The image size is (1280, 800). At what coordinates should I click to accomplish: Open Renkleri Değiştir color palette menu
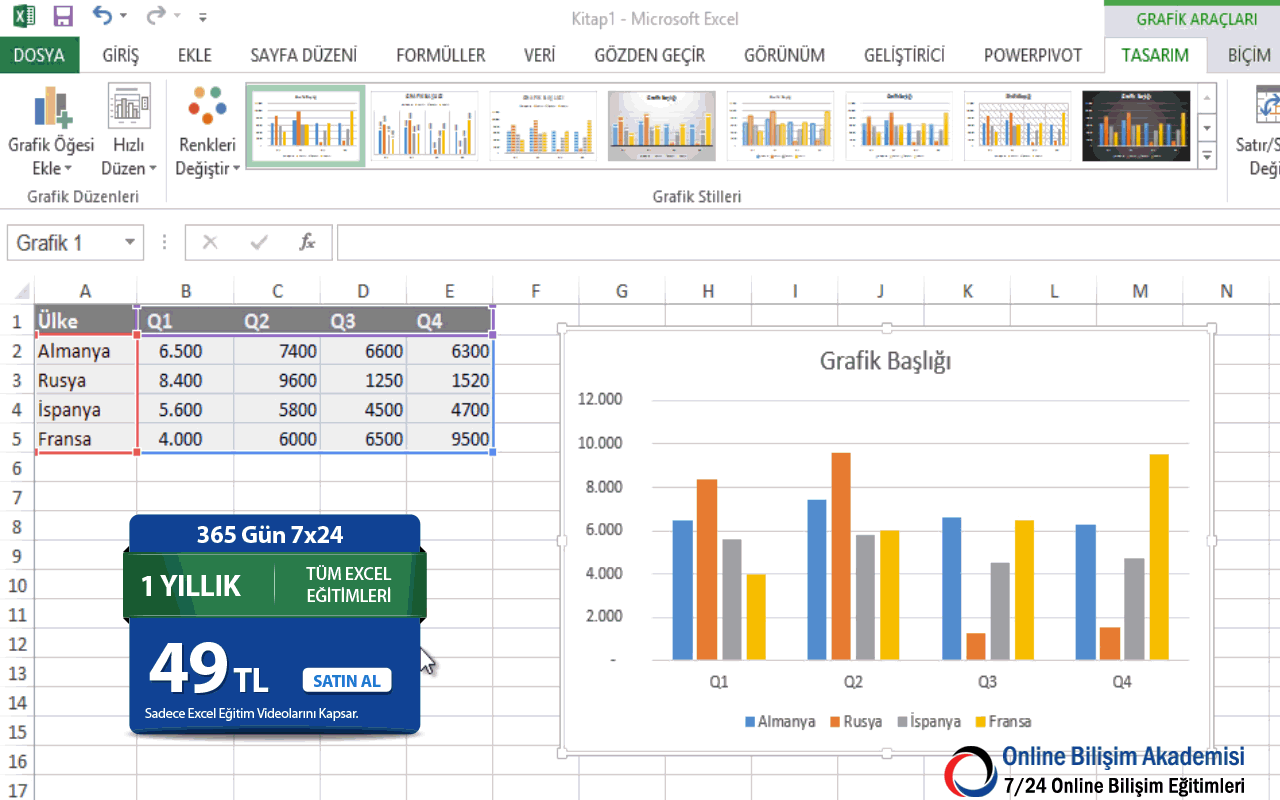[207, 131]
